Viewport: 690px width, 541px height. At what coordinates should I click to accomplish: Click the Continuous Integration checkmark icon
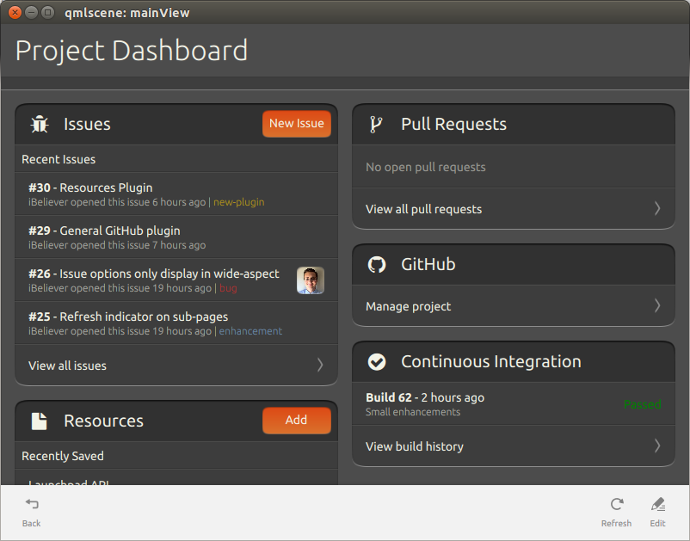377,362
